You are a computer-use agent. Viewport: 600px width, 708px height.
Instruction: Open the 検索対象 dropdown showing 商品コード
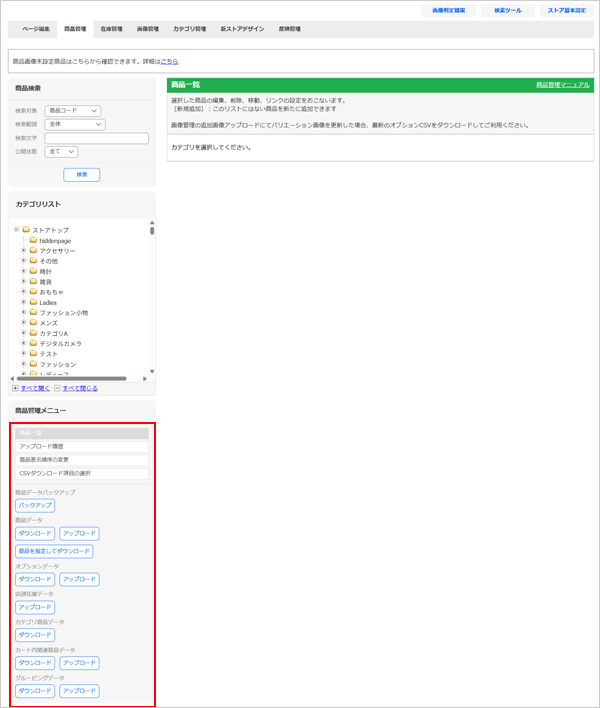(74, 110)
